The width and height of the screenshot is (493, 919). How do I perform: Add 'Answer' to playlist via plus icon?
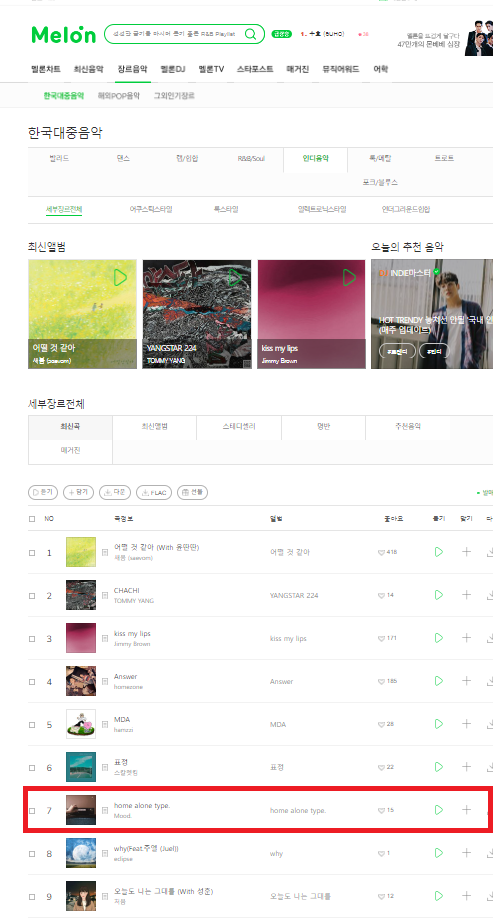click(466, 681)
